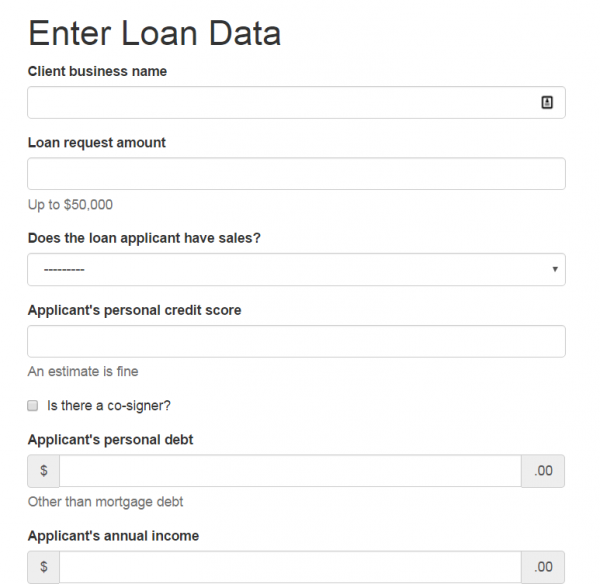Click the dollar sign addon for annual income
600x584 pixels.
click(x=44, y=567)
